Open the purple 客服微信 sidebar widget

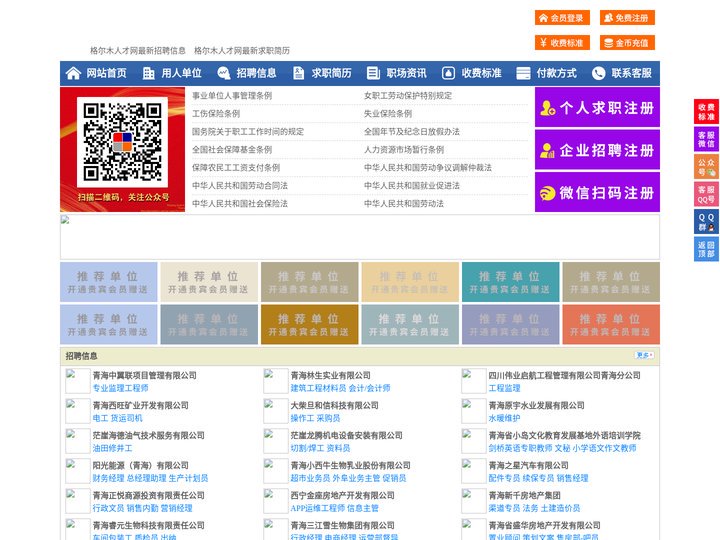[706, 139]
